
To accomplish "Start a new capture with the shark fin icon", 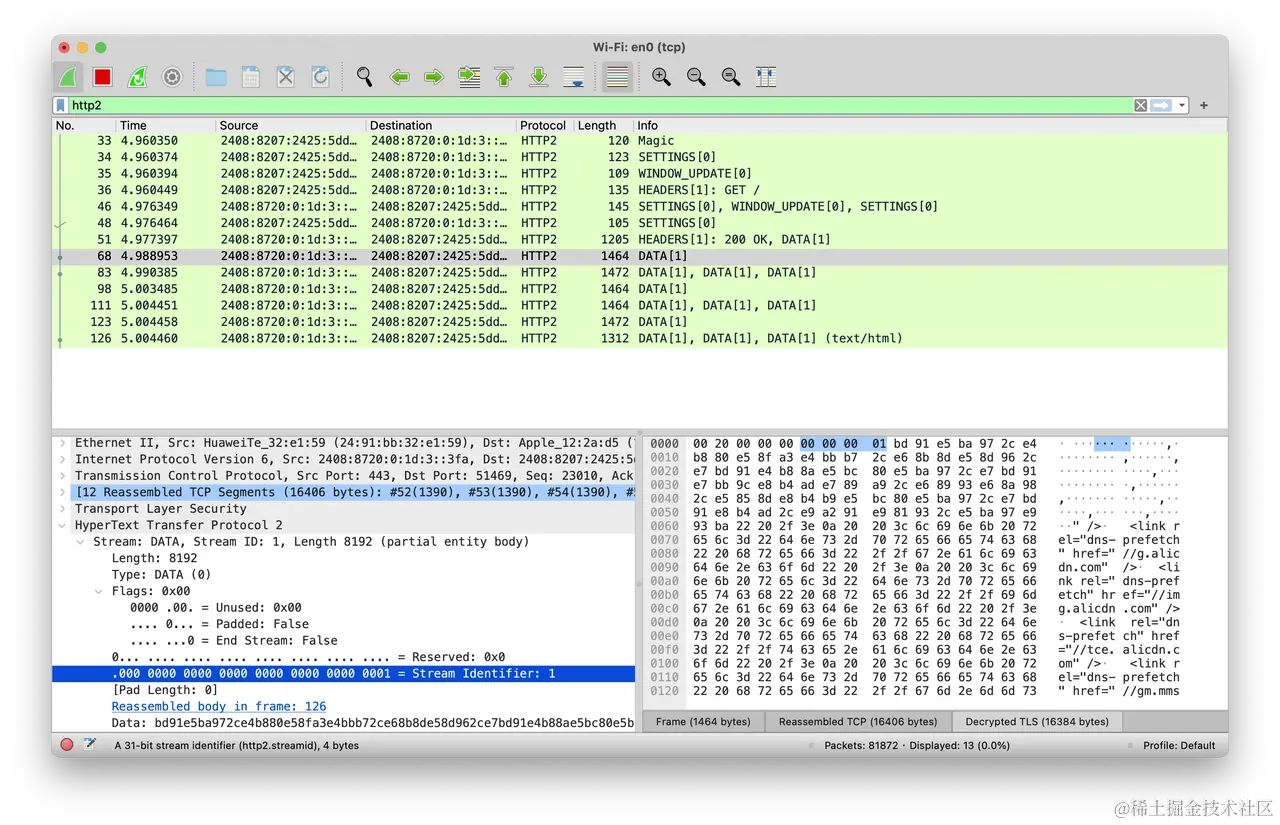I will point(69,77).
